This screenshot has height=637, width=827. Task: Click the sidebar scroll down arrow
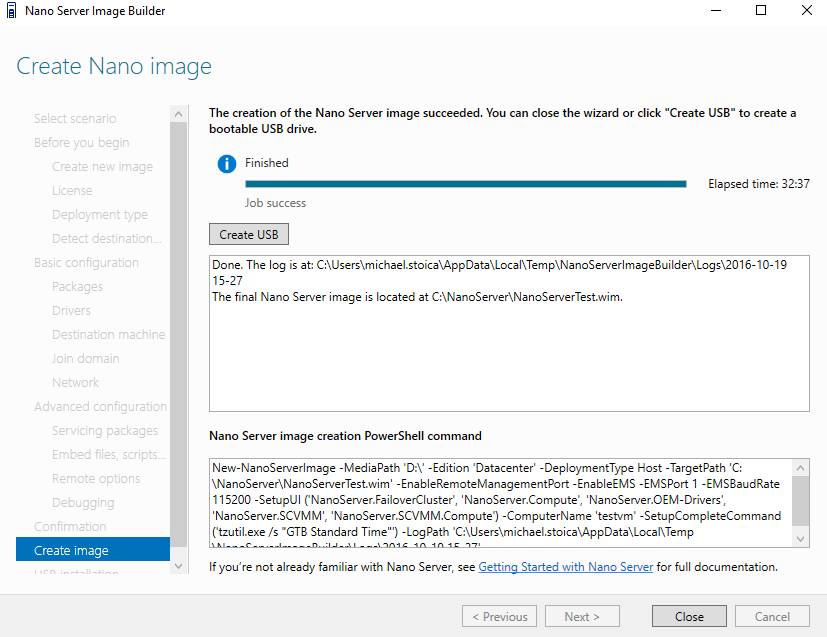point(178,566)
